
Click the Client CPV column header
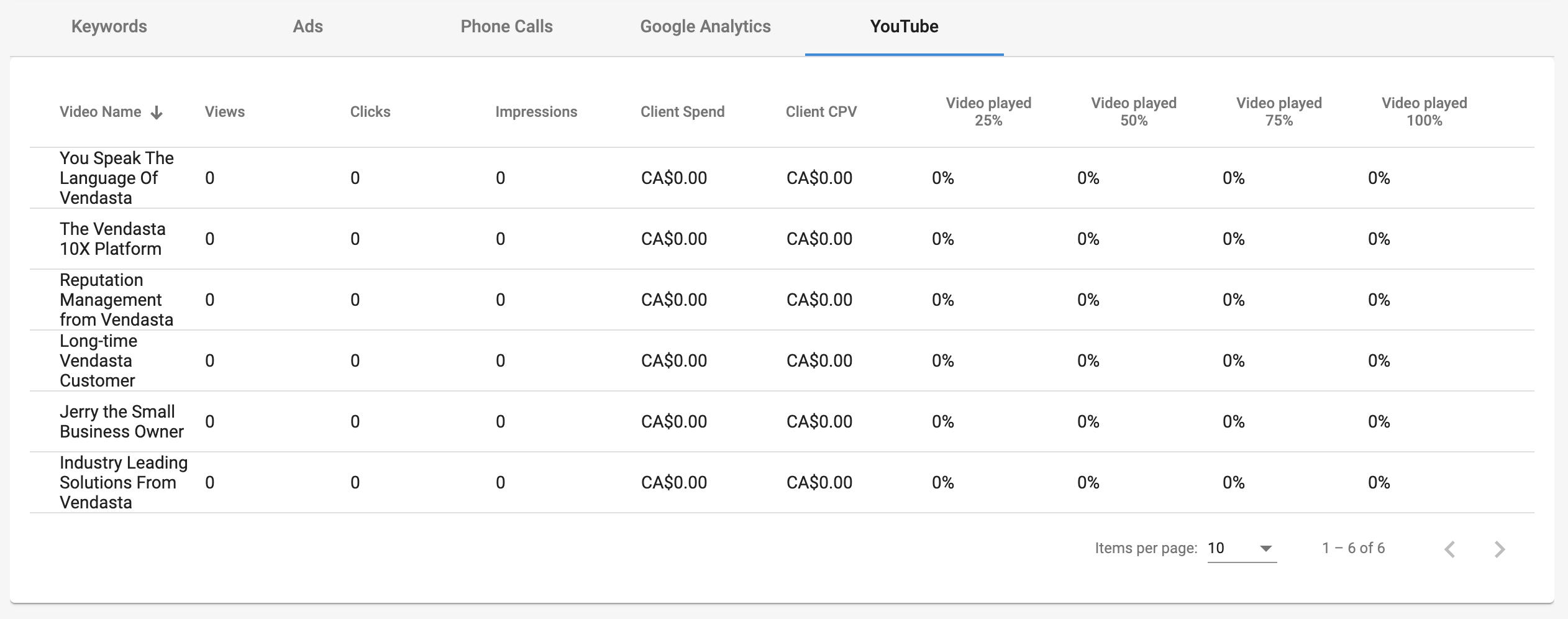tap(821, 112)
